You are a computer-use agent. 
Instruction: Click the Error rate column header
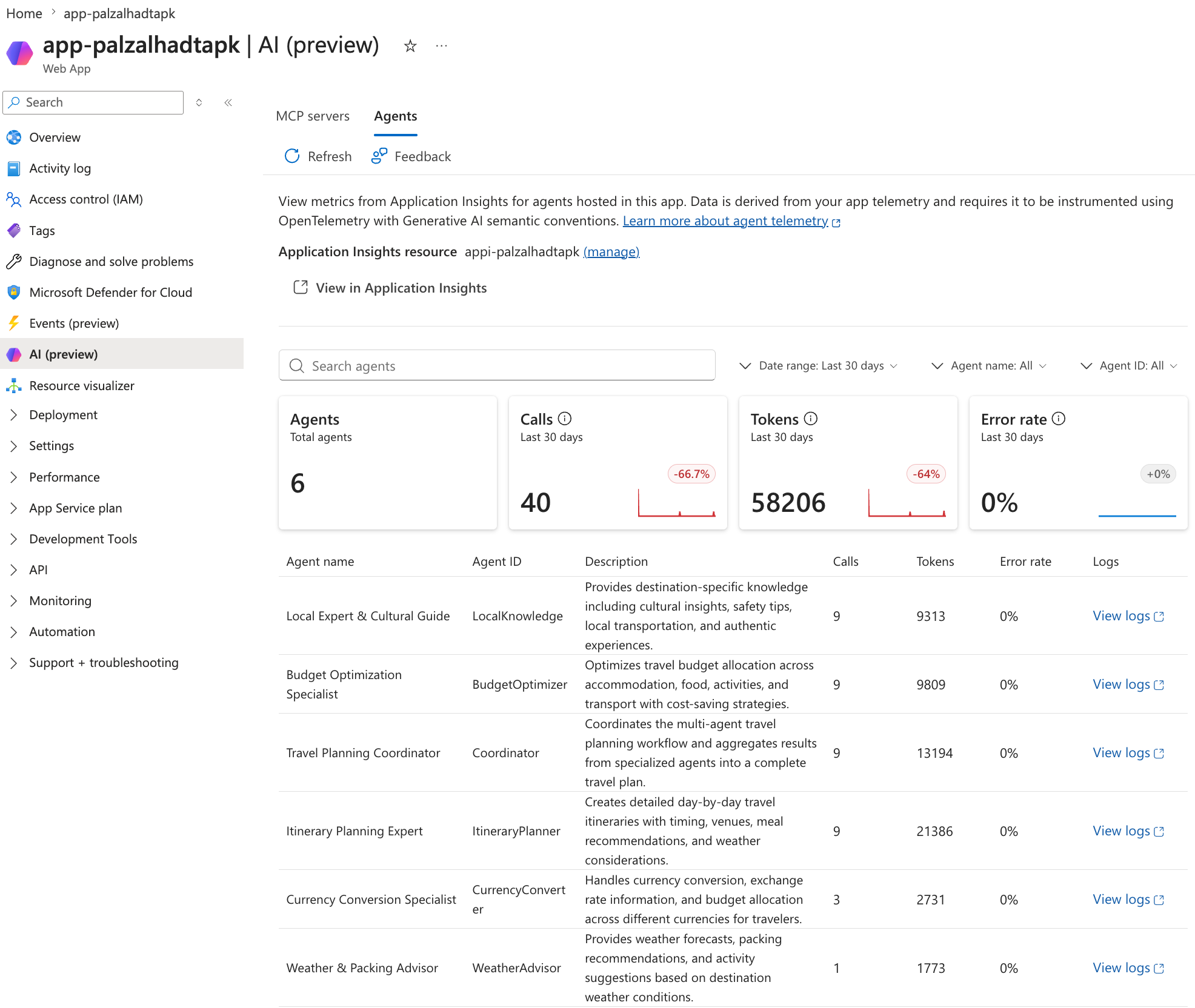1025,562
